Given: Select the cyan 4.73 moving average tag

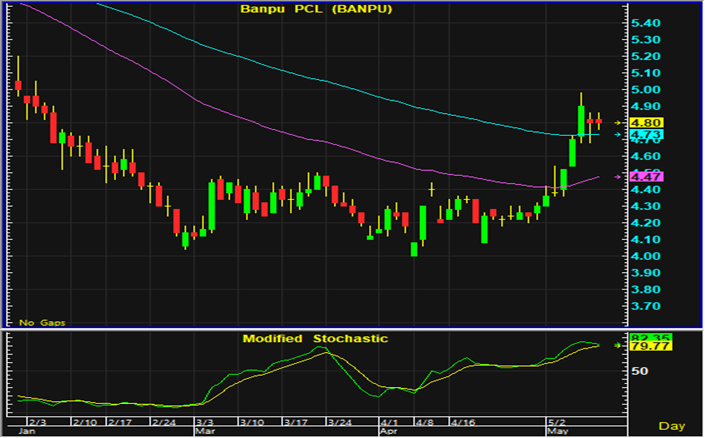Looking at the screenshot, I should (x=647, y=134).
